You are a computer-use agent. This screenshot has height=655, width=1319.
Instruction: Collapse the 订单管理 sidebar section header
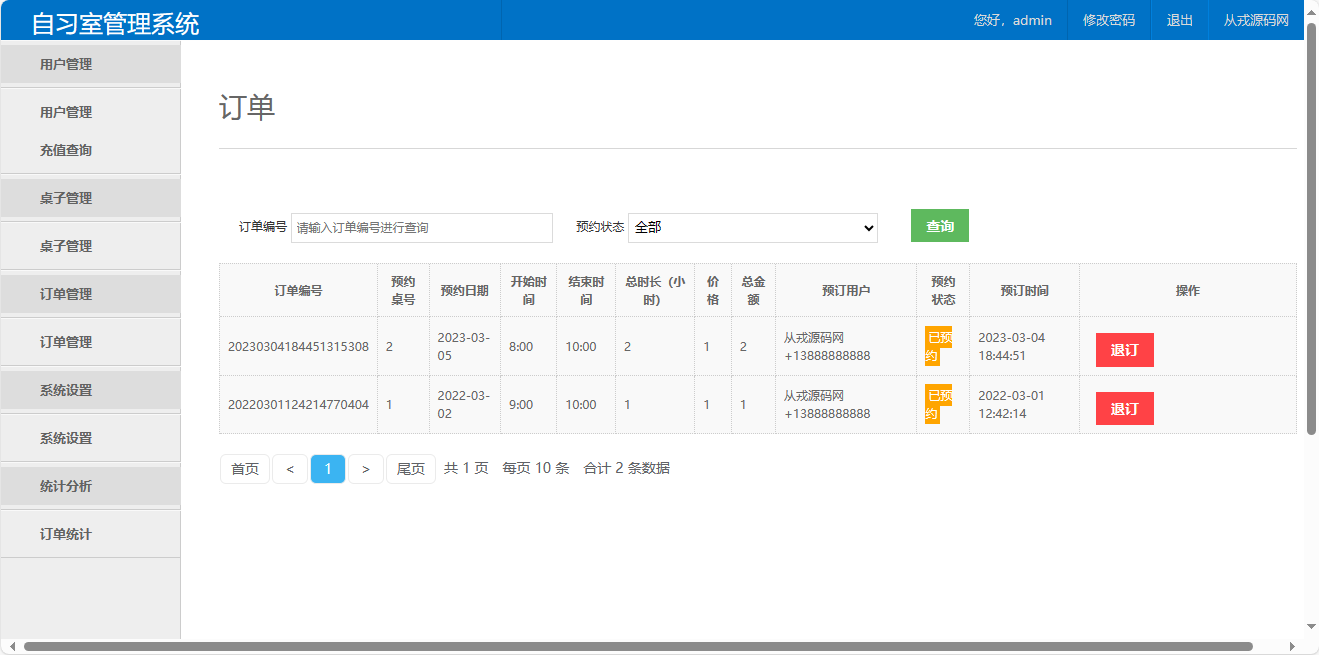pos(66,294)
